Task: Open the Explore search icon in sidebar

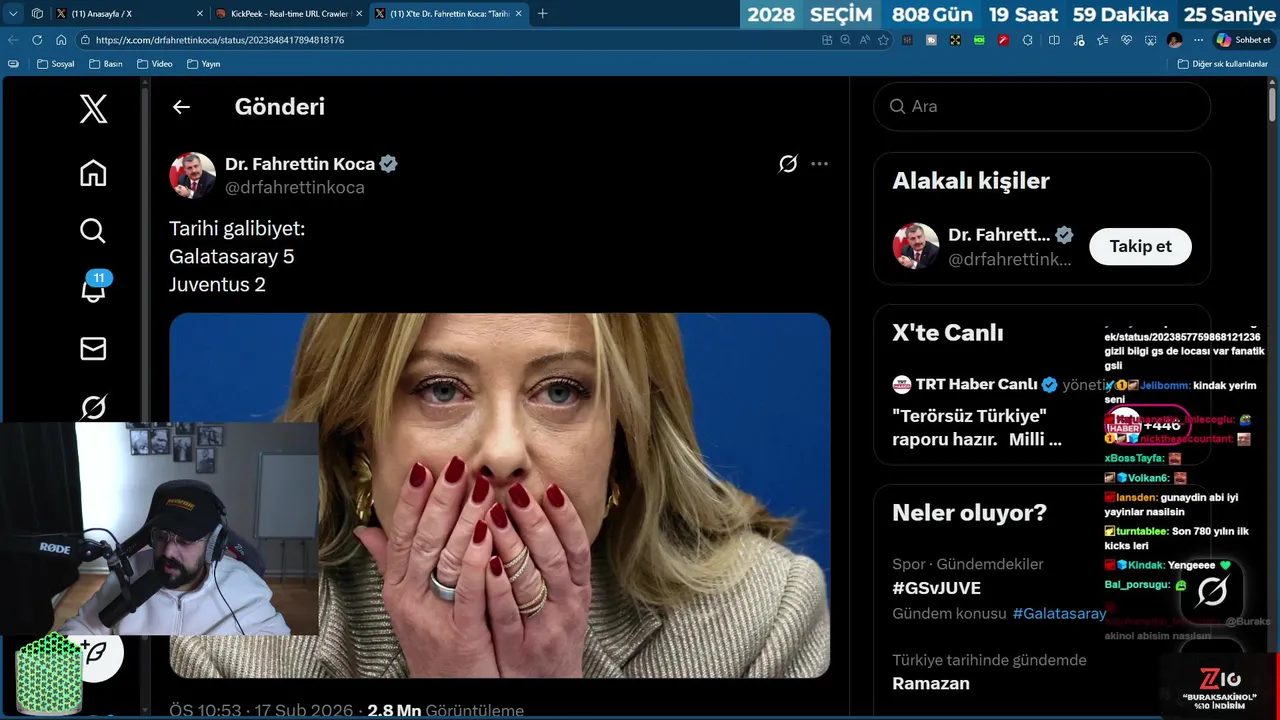Action: click(93, 231)
